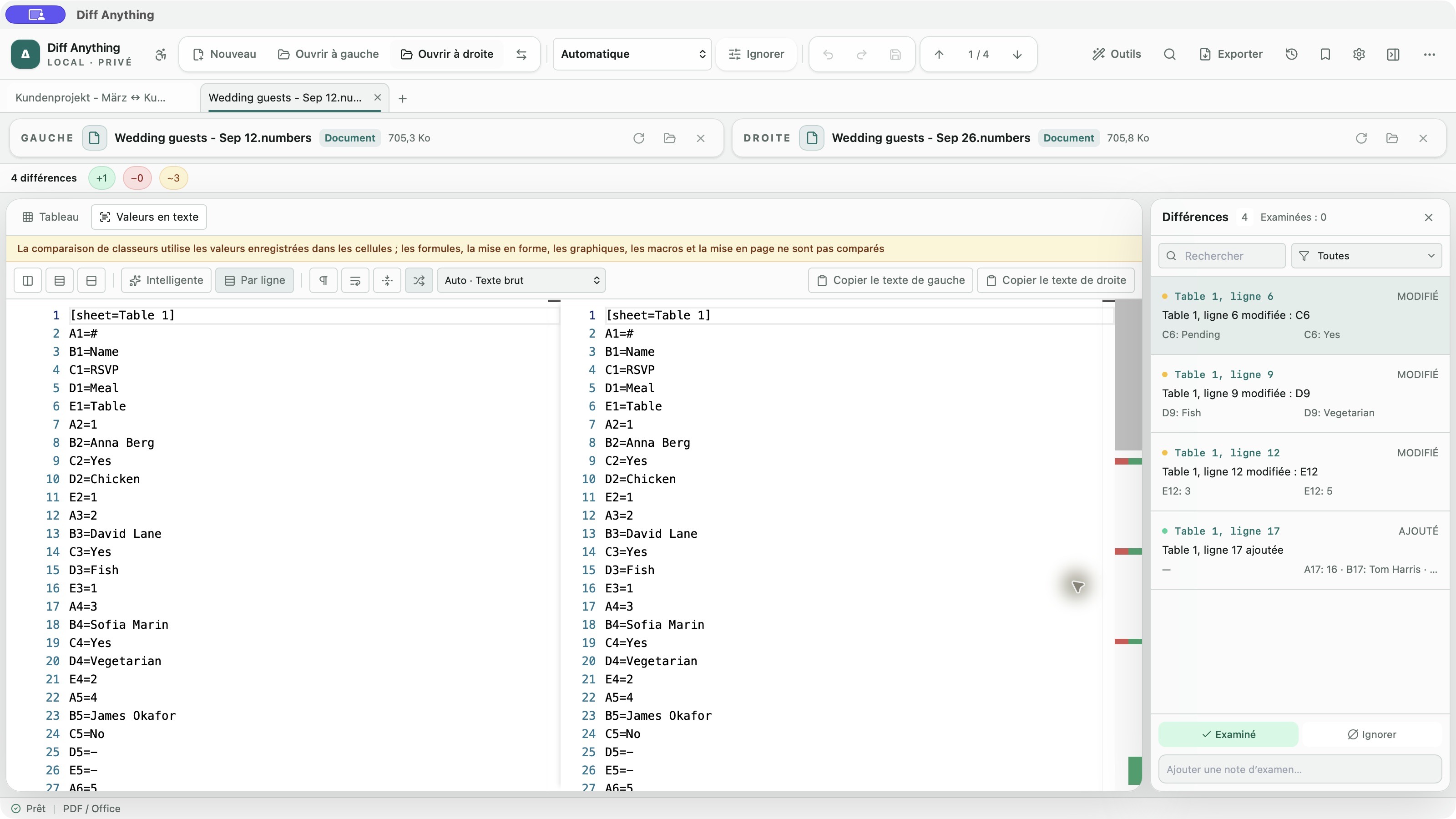Toggle show paragraph marks
Viewport: 1456px width, 819px height.
point(324,280)
